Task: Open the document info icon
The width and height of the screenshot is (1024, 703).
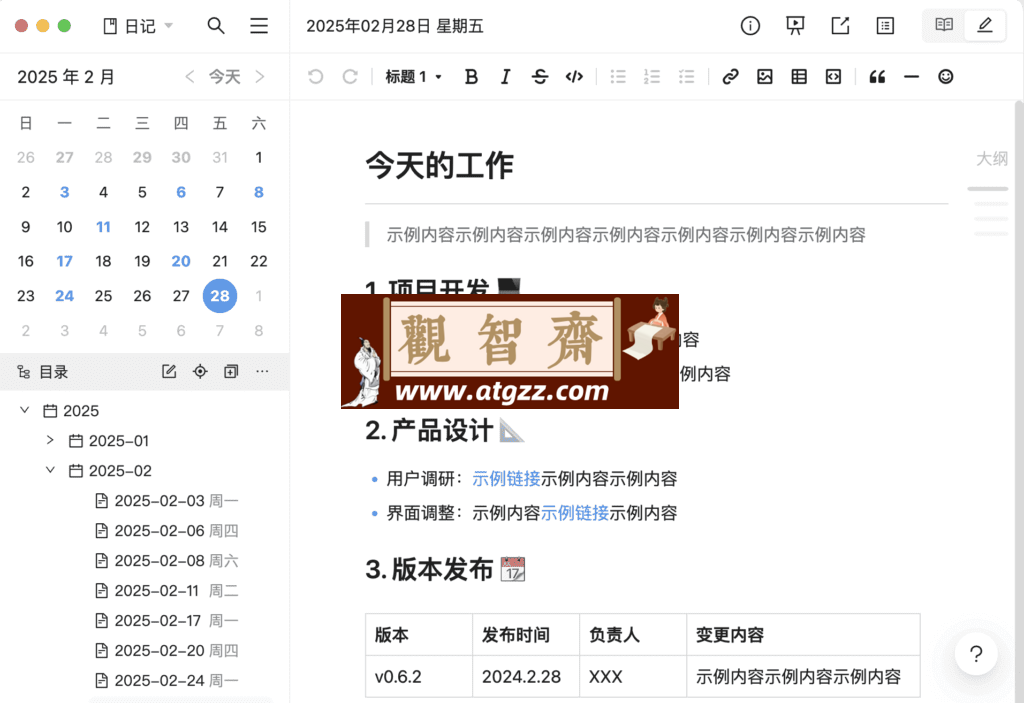Action: (750, 25)
